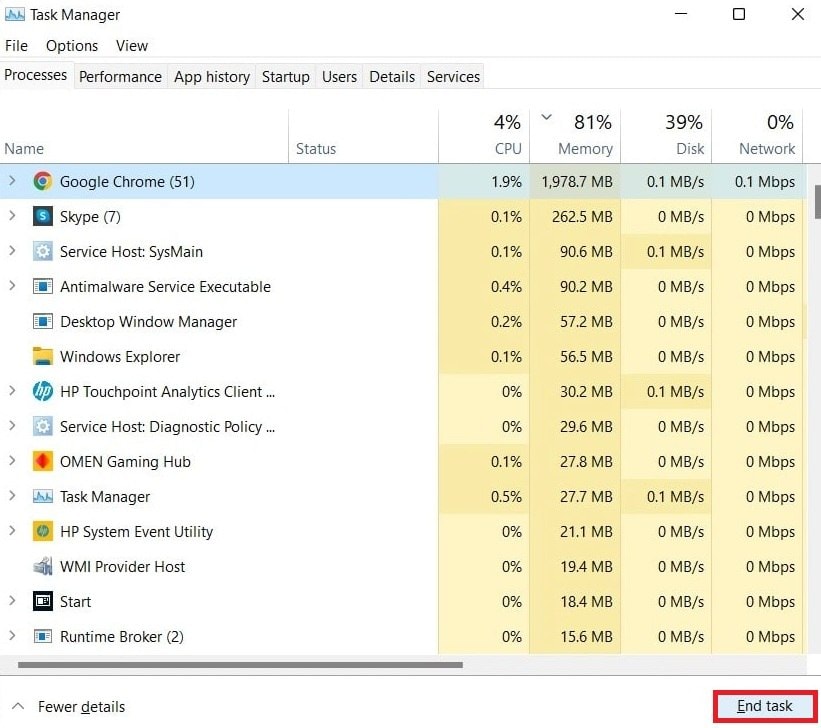This screenshot has width=821, height=728.
Task: Open the Options menu
Action: [72, 46]
